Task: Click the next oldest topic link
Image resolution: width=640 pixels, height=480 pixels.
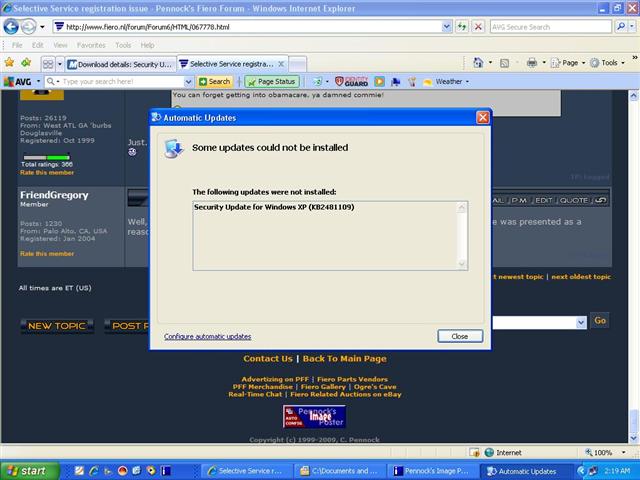Action: (581, 277)
